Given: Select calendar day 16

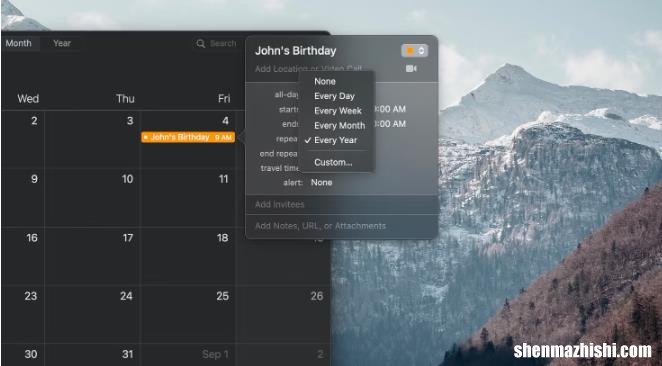Looking at the screenshot, I should [x=32, y=238].
